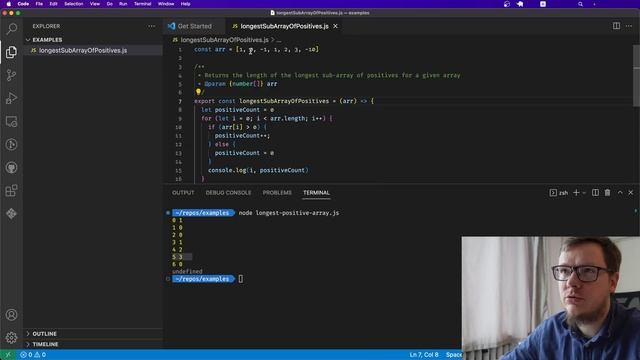
Task: Create a new terminal with plus icon
Action: click(576, 192)
